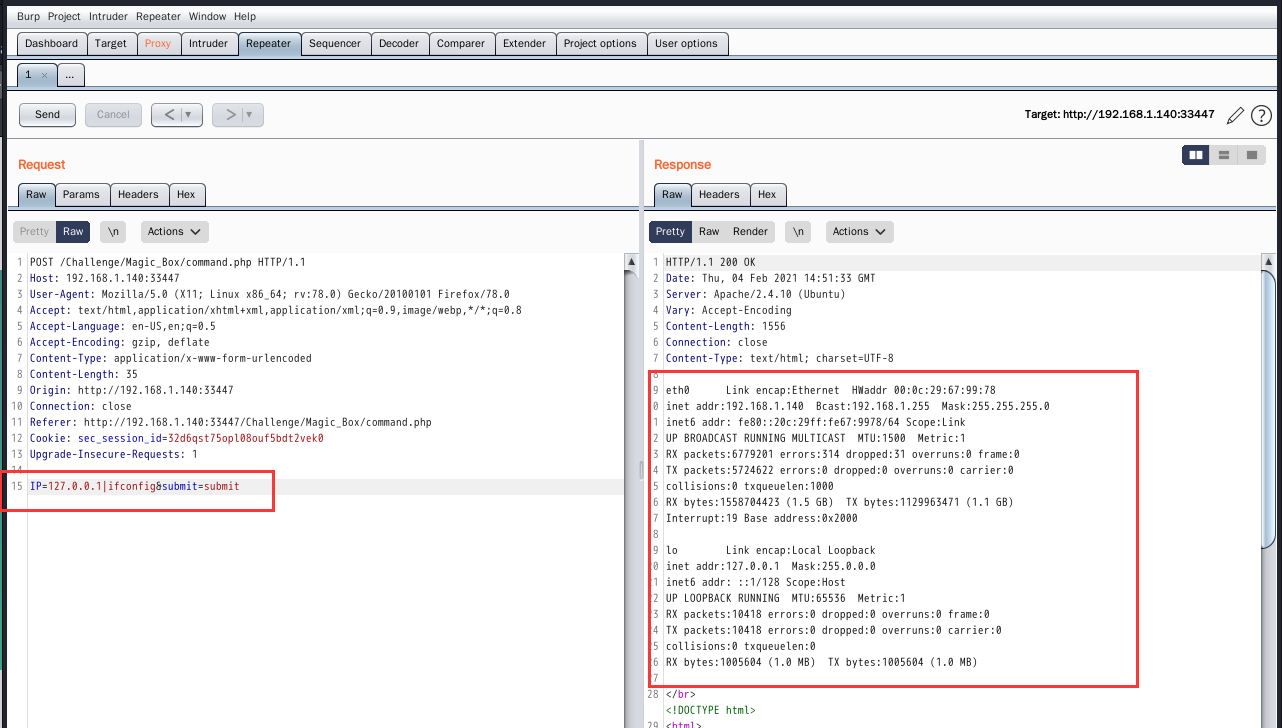The width and height of the screenshot is (1282, 728).
Task: Open the Help menu
Action: (245, 17)
